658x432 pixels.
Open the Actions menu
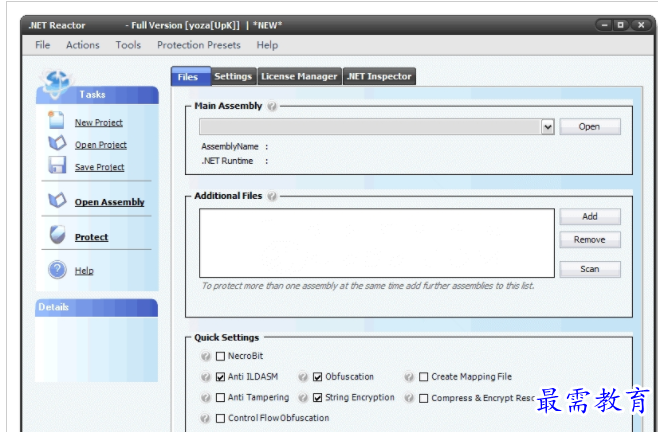(83, 45)
